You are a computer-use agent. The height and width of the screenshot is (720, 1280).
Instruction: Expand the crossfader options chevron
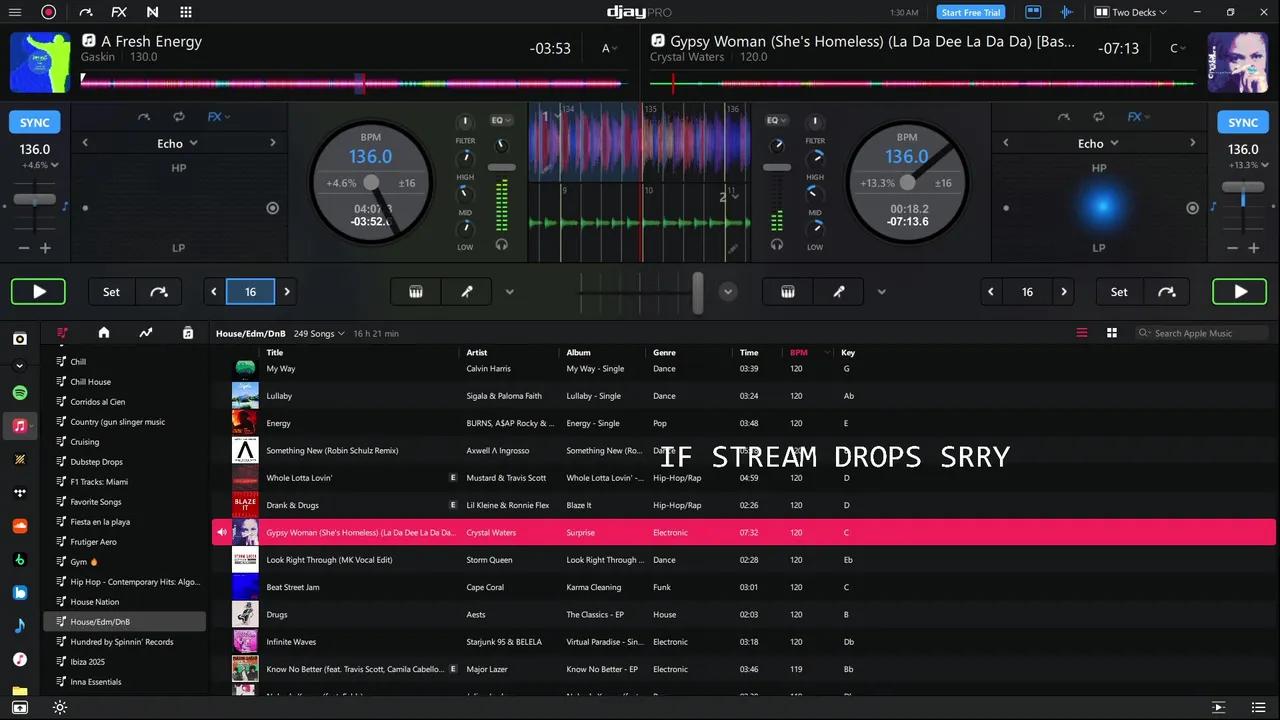728,292
